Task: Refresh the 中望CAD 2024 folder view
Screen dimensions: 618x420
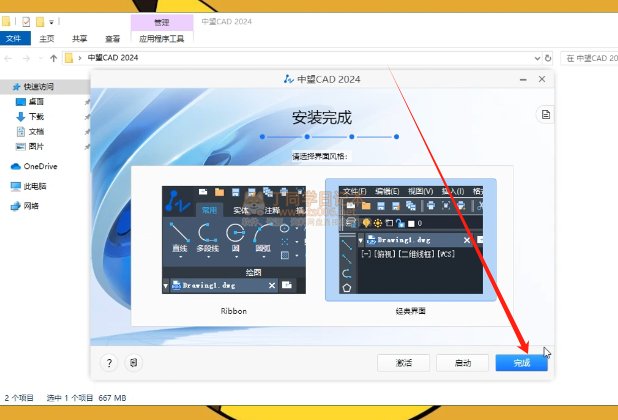Action: (548, 58)
